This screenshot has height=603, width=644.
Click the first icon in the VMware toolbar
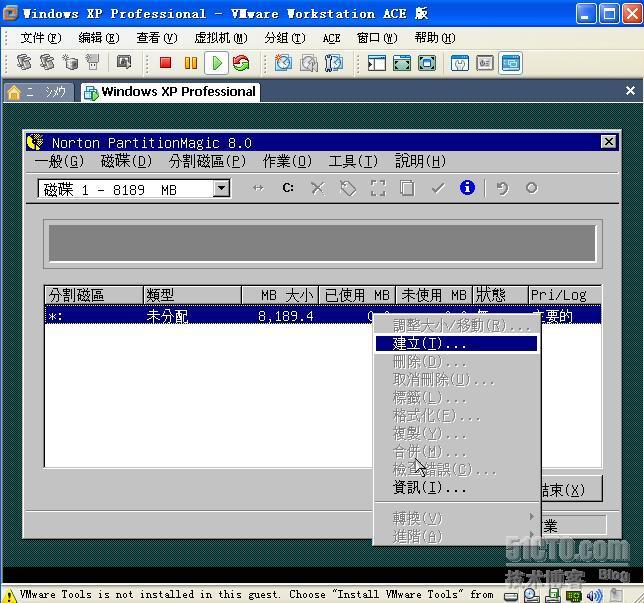[24, 62]
